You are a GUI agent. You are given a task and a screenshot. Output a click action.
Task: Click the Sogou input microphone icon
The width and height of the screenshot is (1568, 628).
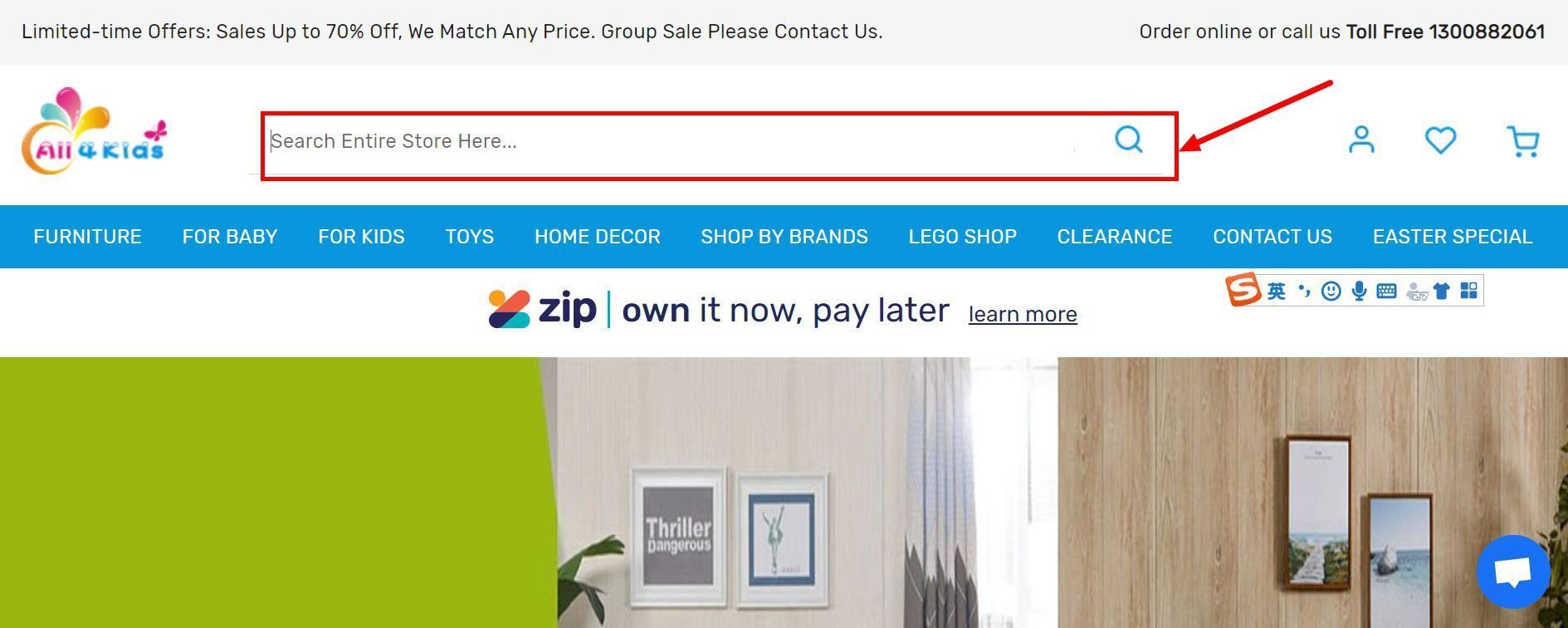coord(1359,291)
